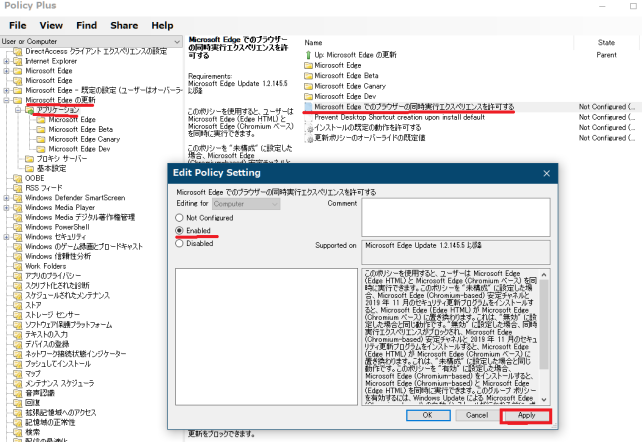The width and height of the screenshot is (642, 442).
Task: Click the State column header
Action: tap(606, 43)
